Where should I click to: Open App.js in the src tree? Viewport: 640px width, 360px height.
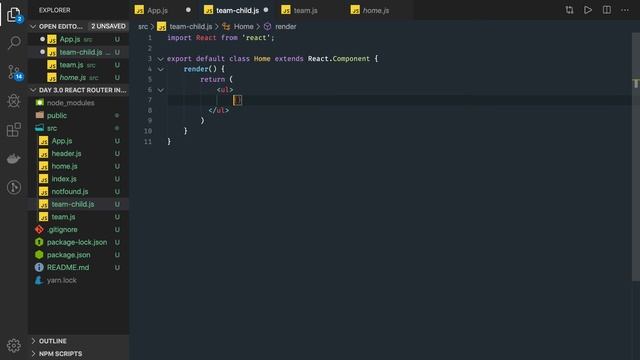[x=78, y=141]
